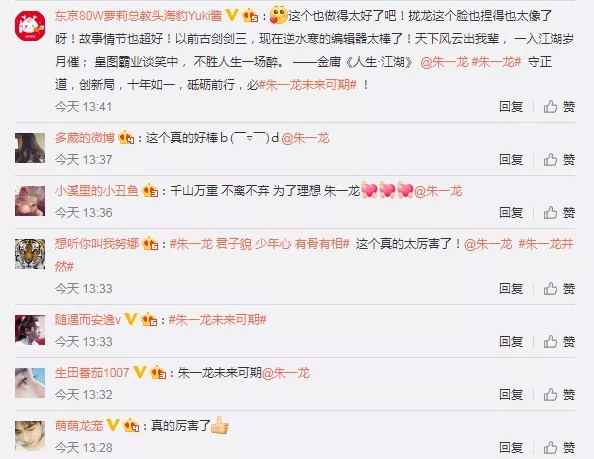Reply to 萌萌龙宠's 13:28 comment

(x=511, y=448)
